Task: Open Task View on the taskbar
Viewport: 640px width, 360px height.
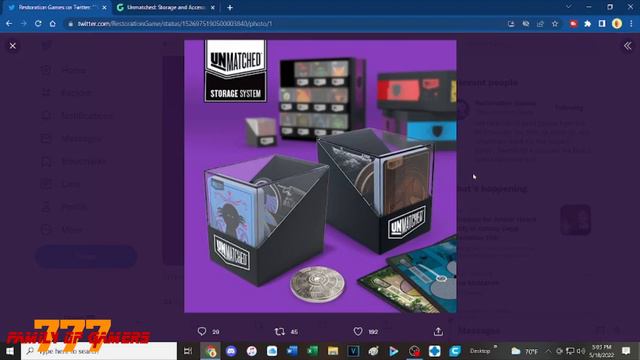Action: point(188,351)
